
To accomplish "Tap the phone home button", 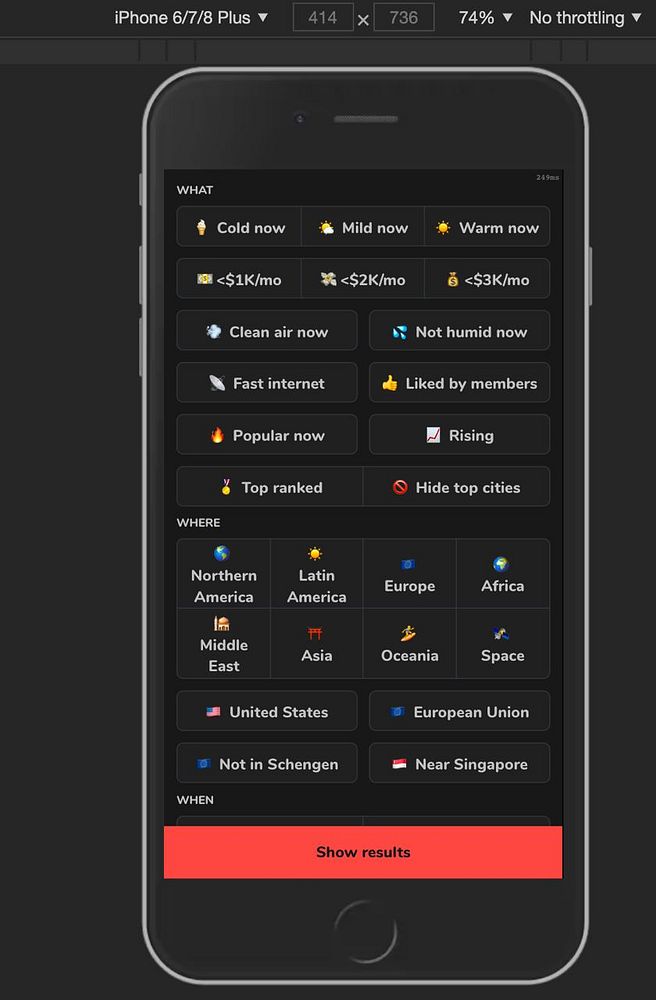I will click(x=365, y=932).
